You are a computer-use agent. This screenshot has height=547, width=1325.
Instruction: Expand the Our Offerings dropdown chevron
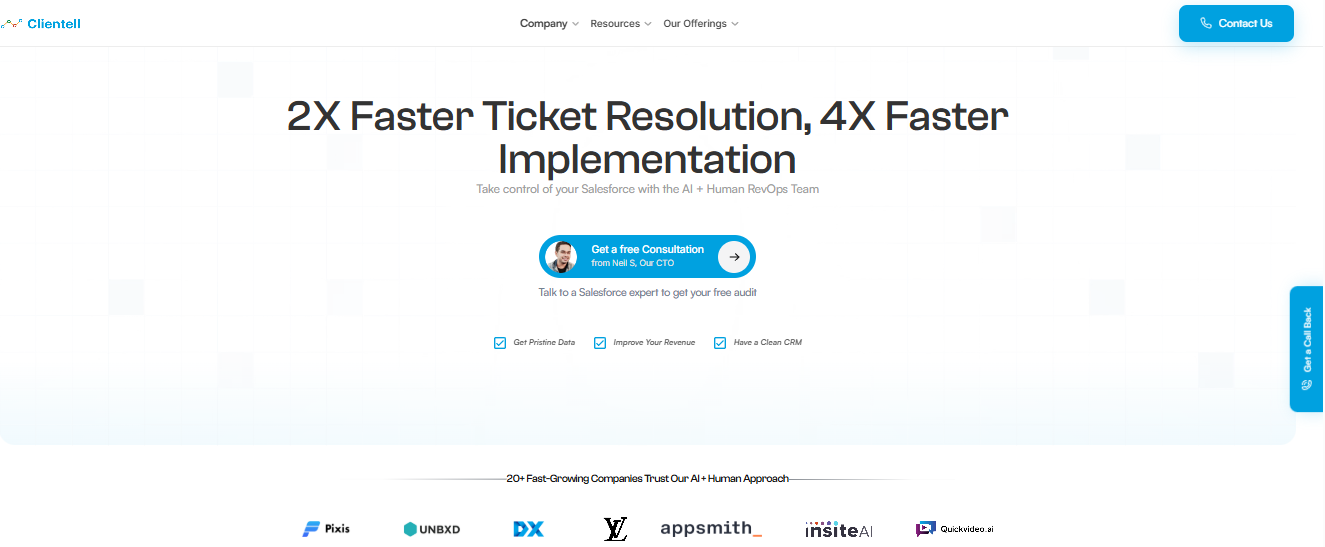pos(735,24)
